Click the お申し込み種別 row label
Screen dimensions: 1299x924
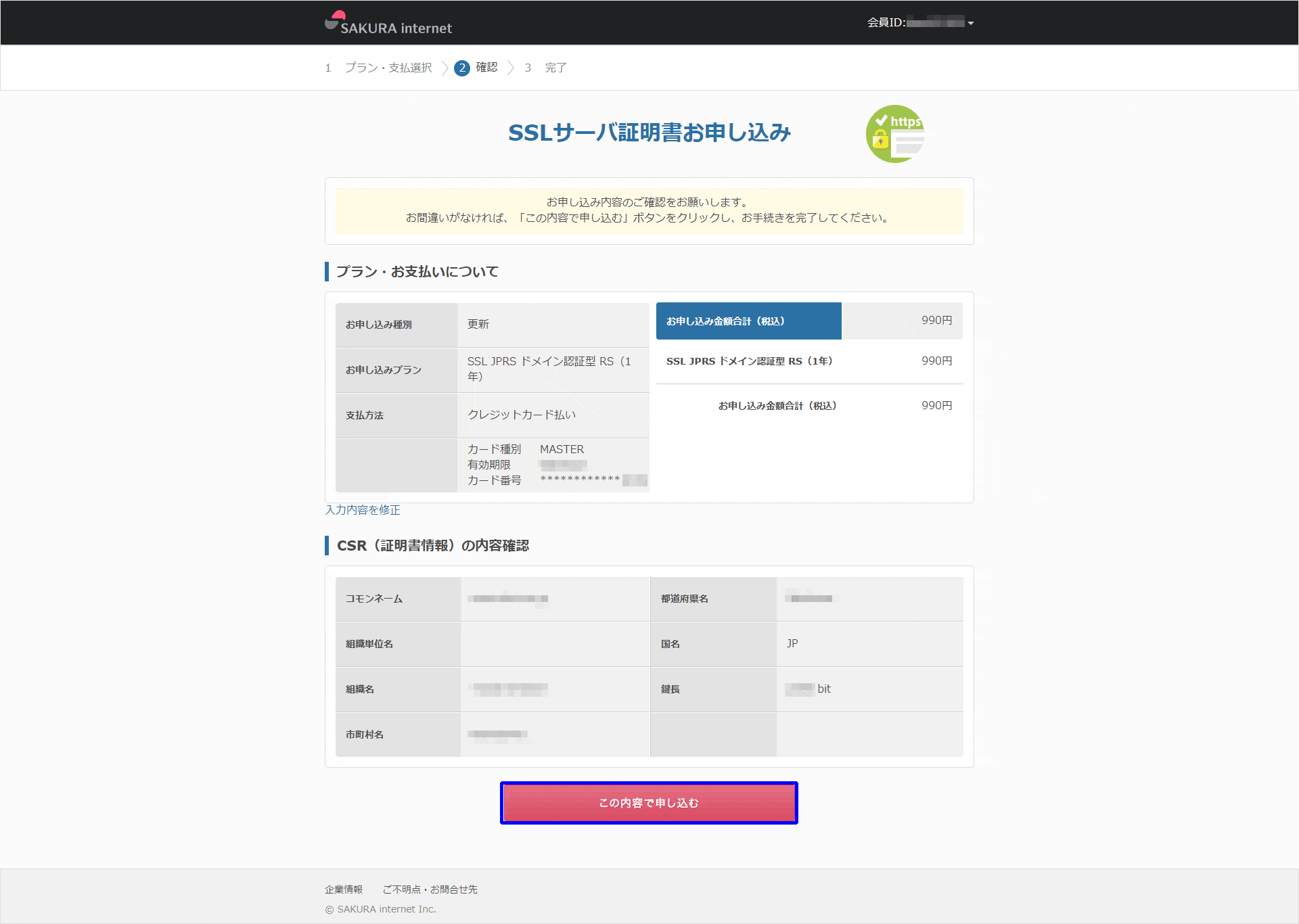click(379, 325)
